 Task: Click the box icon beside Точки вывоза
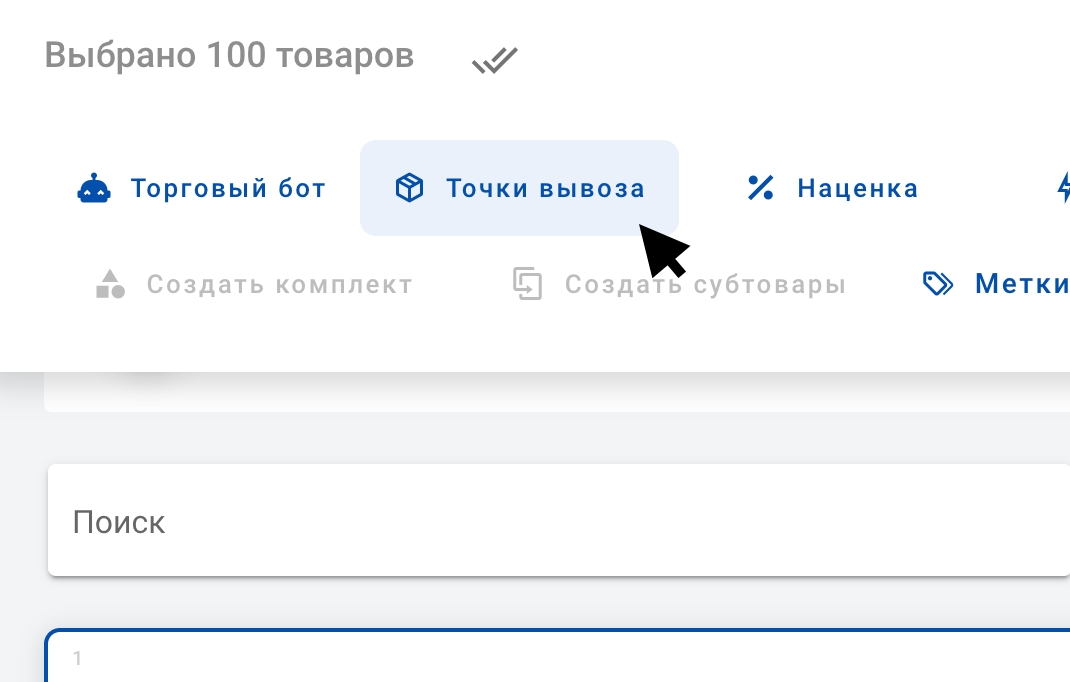point(409,188)
